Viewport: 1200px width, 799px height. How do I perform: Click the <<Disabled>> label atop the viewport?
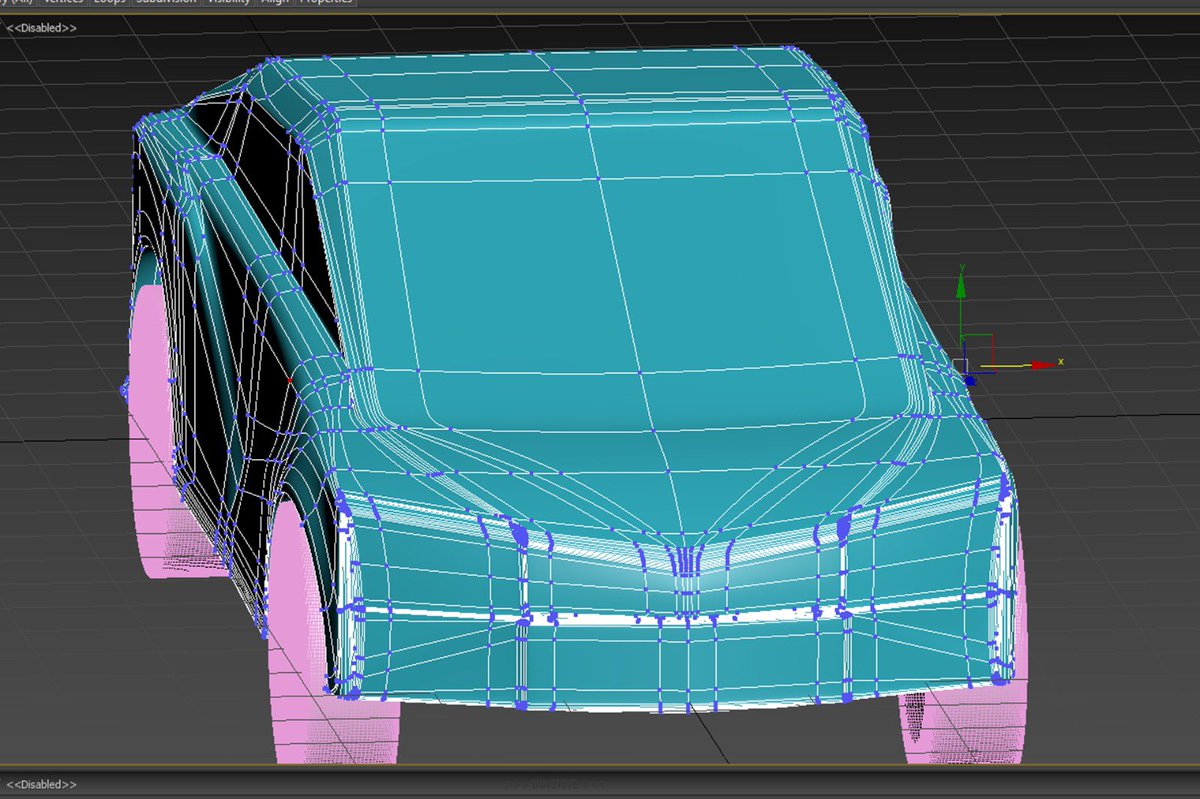42,28
